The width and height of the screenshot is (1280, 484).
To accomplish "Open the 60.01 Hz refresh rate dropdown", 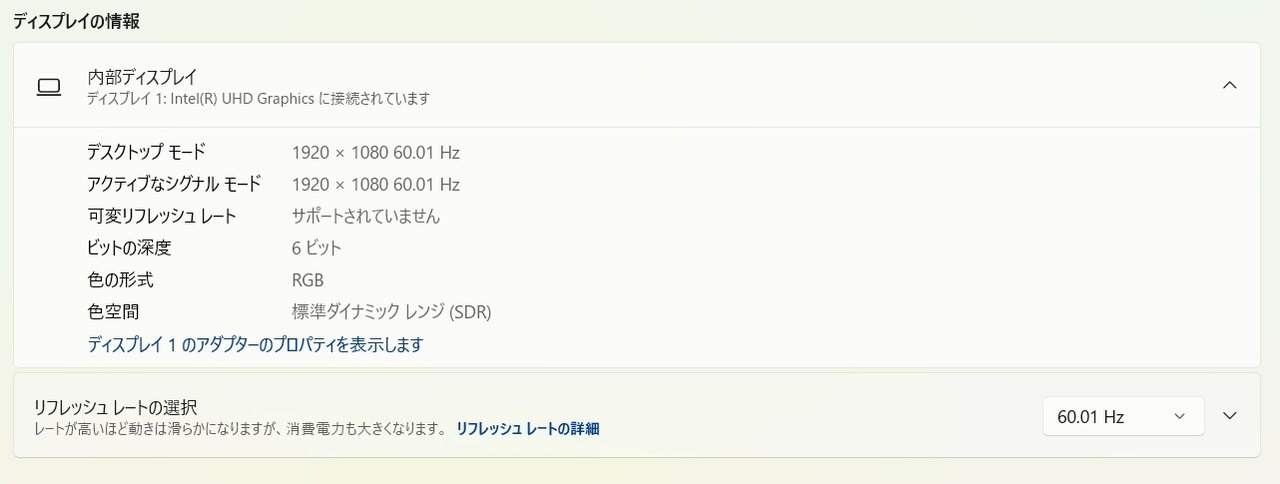I will click(x=1122, y=417).
